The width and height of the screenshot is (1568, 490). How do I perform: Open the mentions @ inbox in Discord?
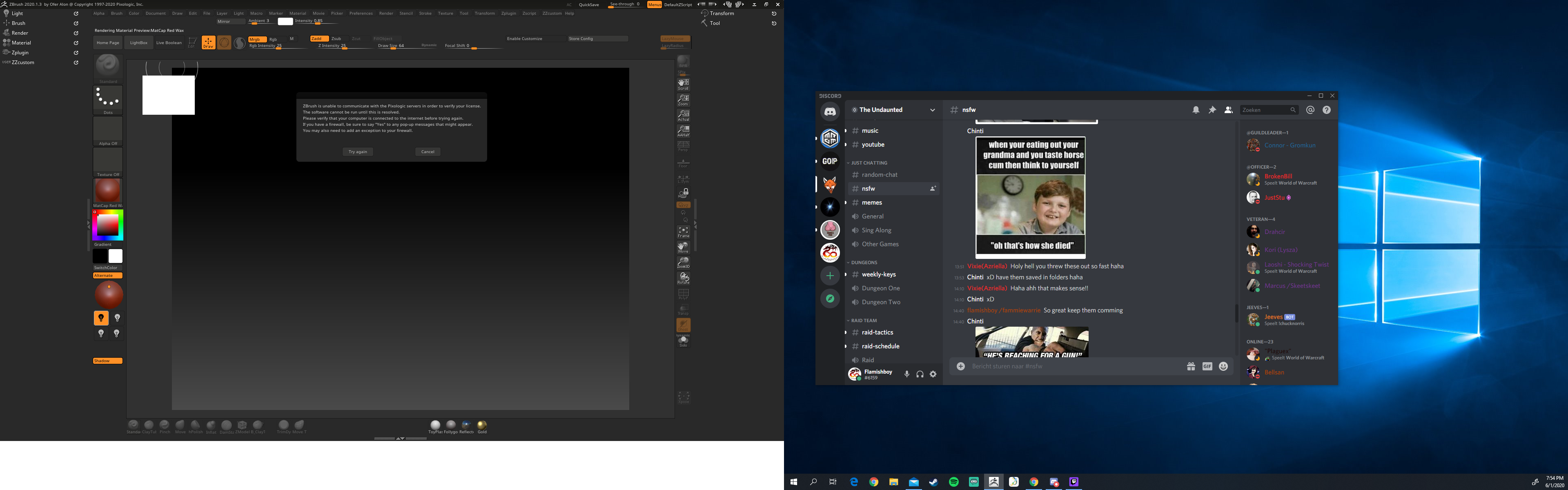pyautogui.click(x=1310, y=110)
